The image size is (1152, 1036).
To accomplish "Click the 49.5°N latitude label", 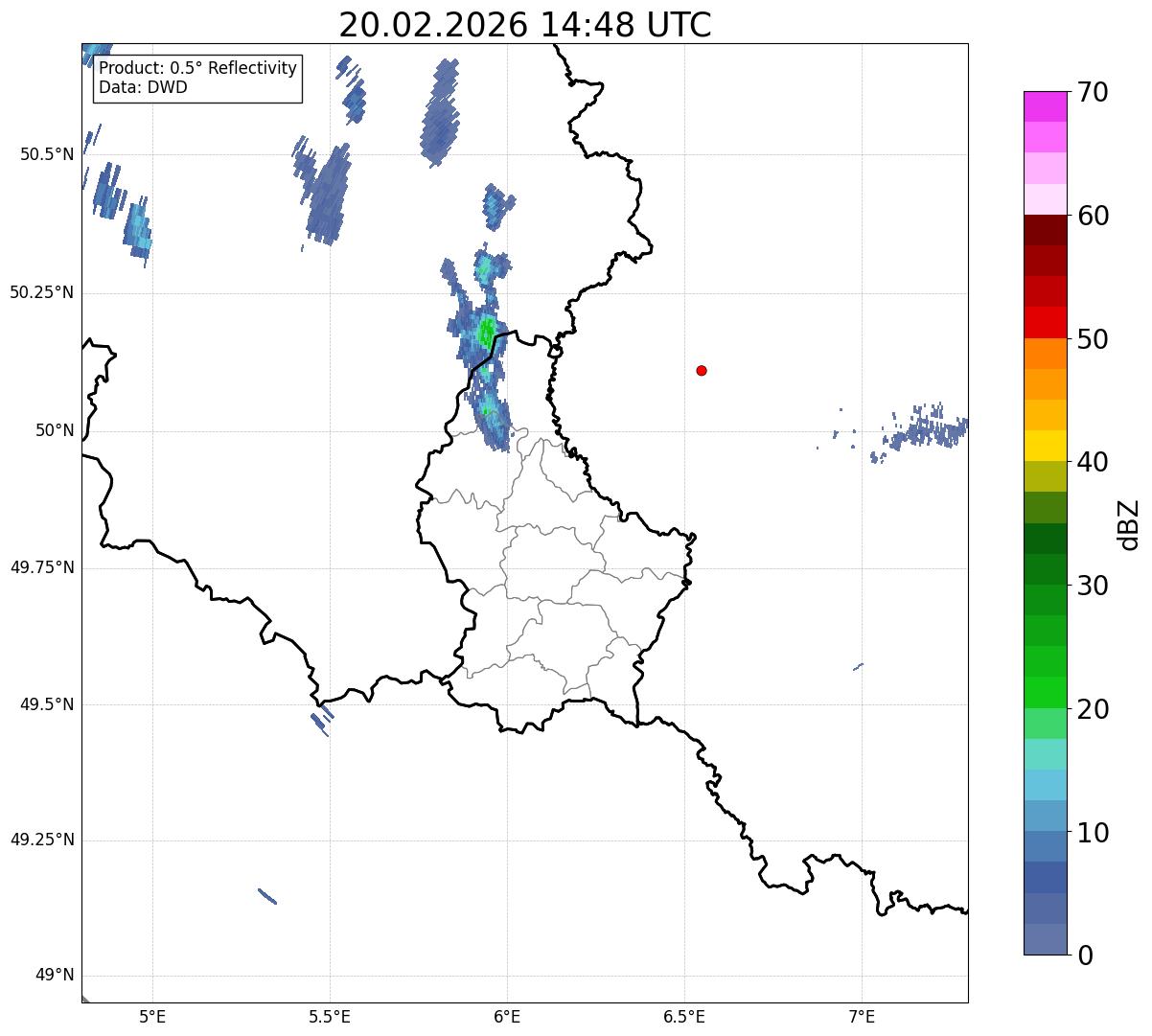I will pyautogui.click(x=46, y=704).
